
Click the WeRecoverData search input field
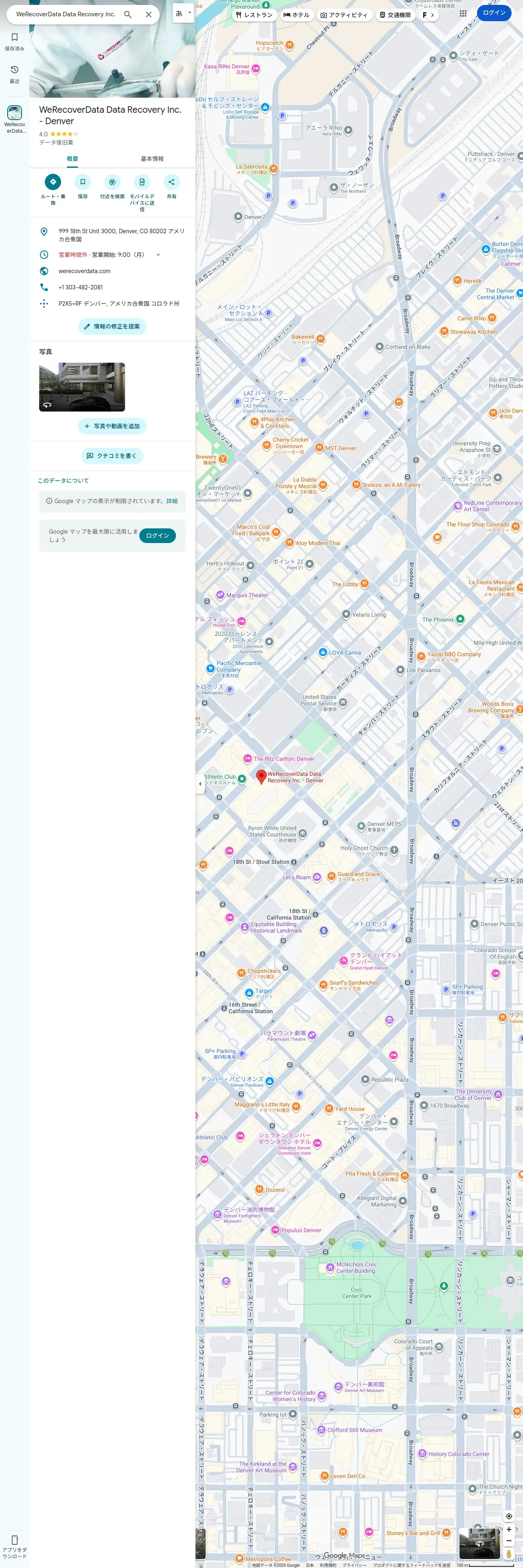(66, 14)
